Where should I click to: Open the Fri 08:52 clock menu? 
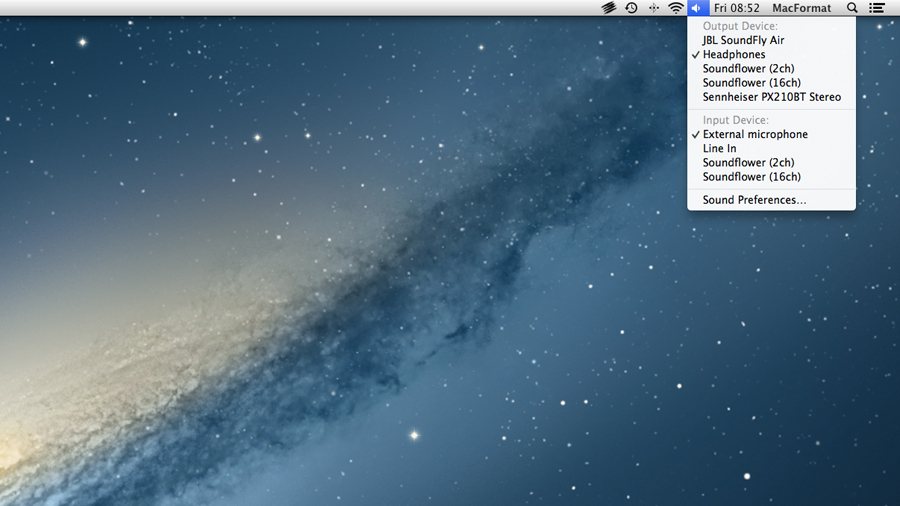point(736,8)
